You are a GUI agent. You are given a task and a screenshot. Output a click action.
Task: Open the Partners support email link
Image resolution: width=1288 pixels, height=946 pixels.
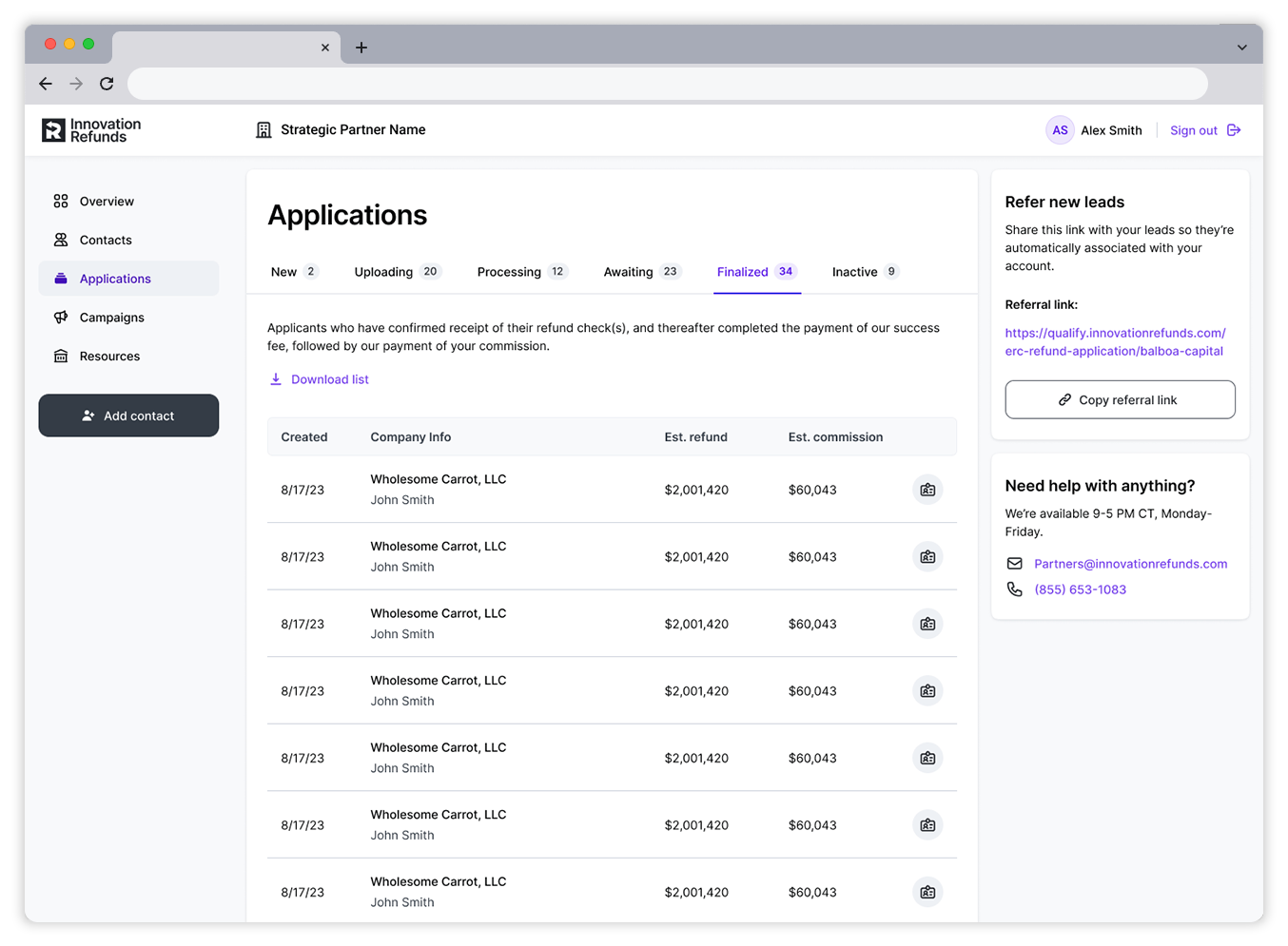[x=1130, y=564]
